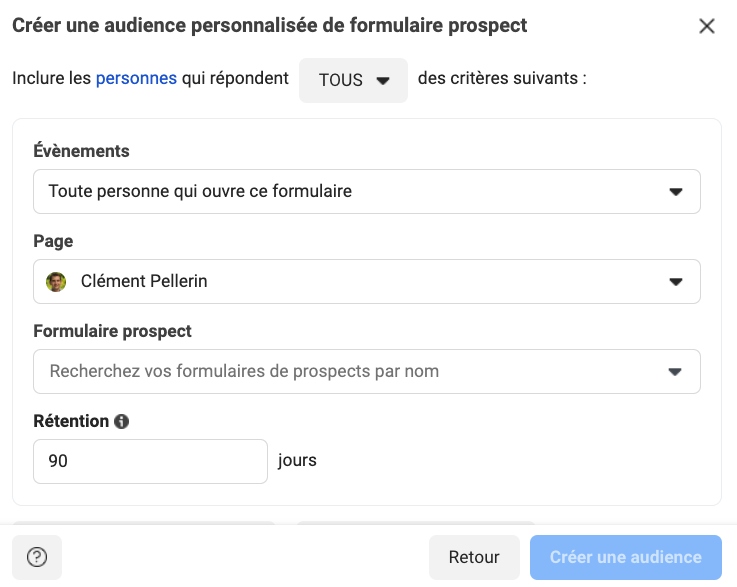Select "Toute personne qui ouvre ce formulaire" text
Viewport: 737px width, 587px height.
(x=200, y=191)
